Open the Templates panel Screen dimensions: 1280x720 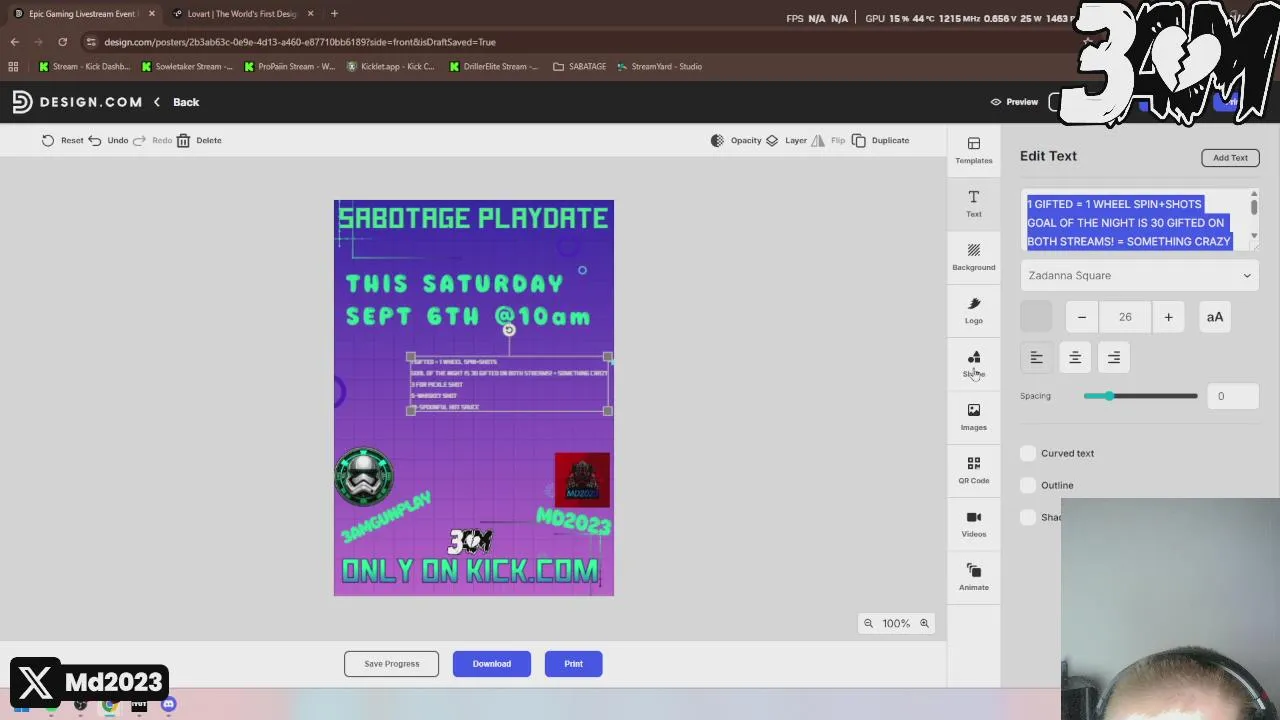tap(973, 150)
